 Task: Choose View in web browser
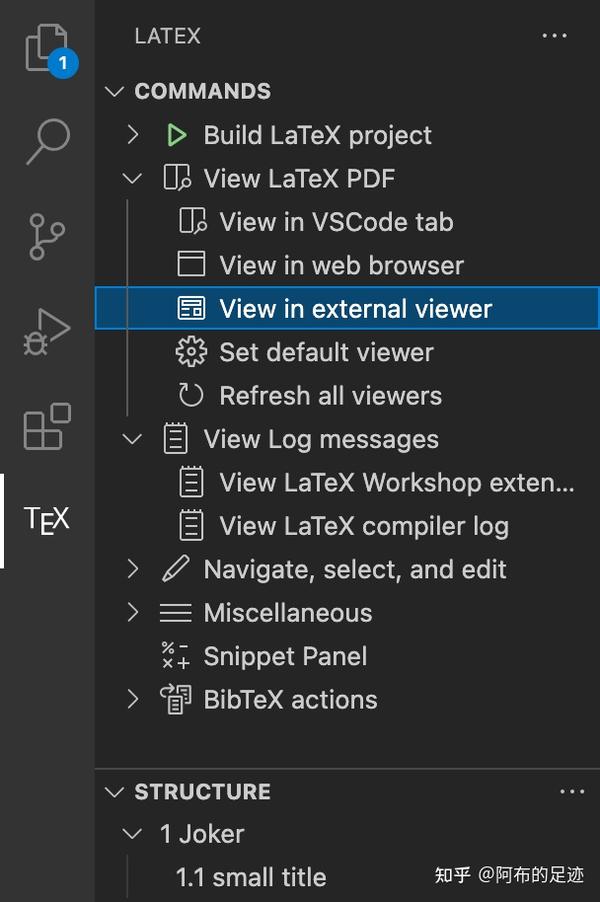point(341,266)
